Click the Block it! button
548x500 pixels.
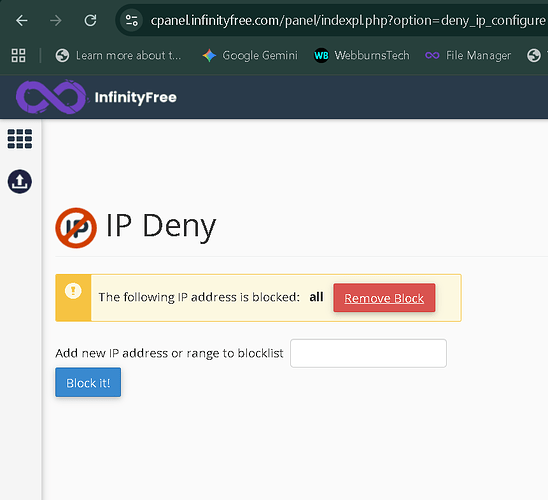click(x=88, y=382)
